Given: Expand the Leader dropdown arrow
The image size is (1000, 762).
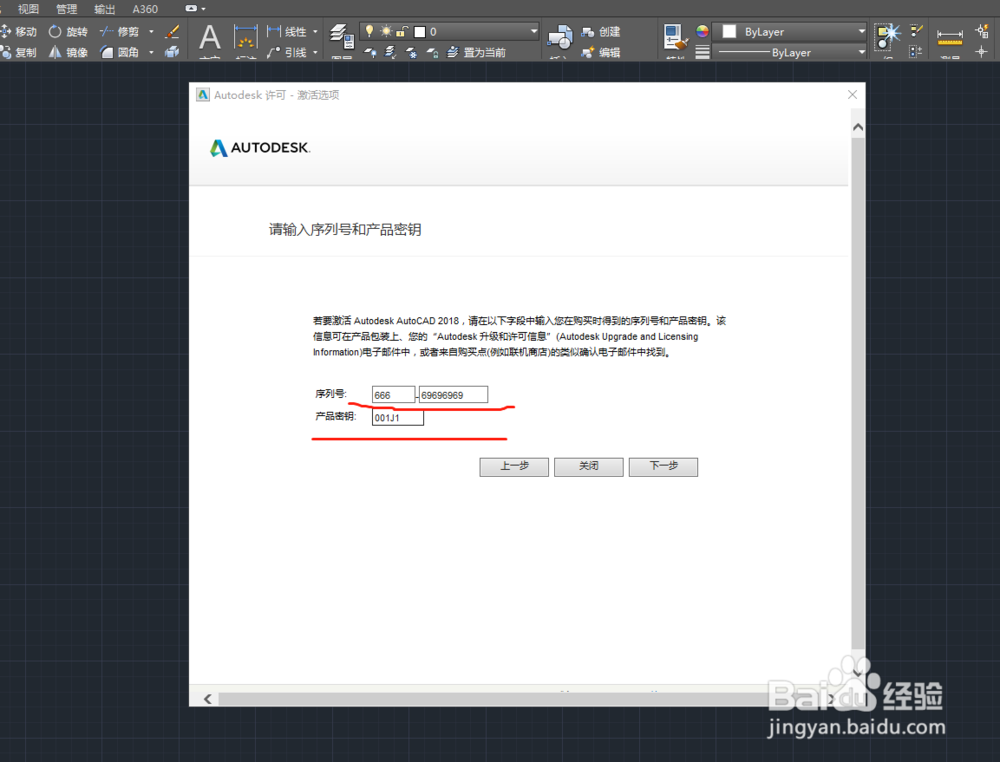Looking at the screenshot, I should tap(316, 52).
